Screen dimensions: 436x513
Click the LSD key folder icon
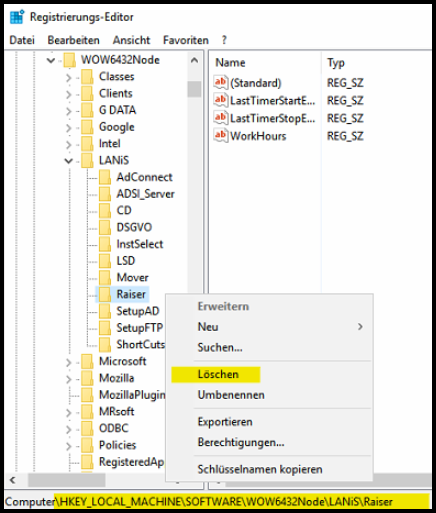(x=105, y=261)
